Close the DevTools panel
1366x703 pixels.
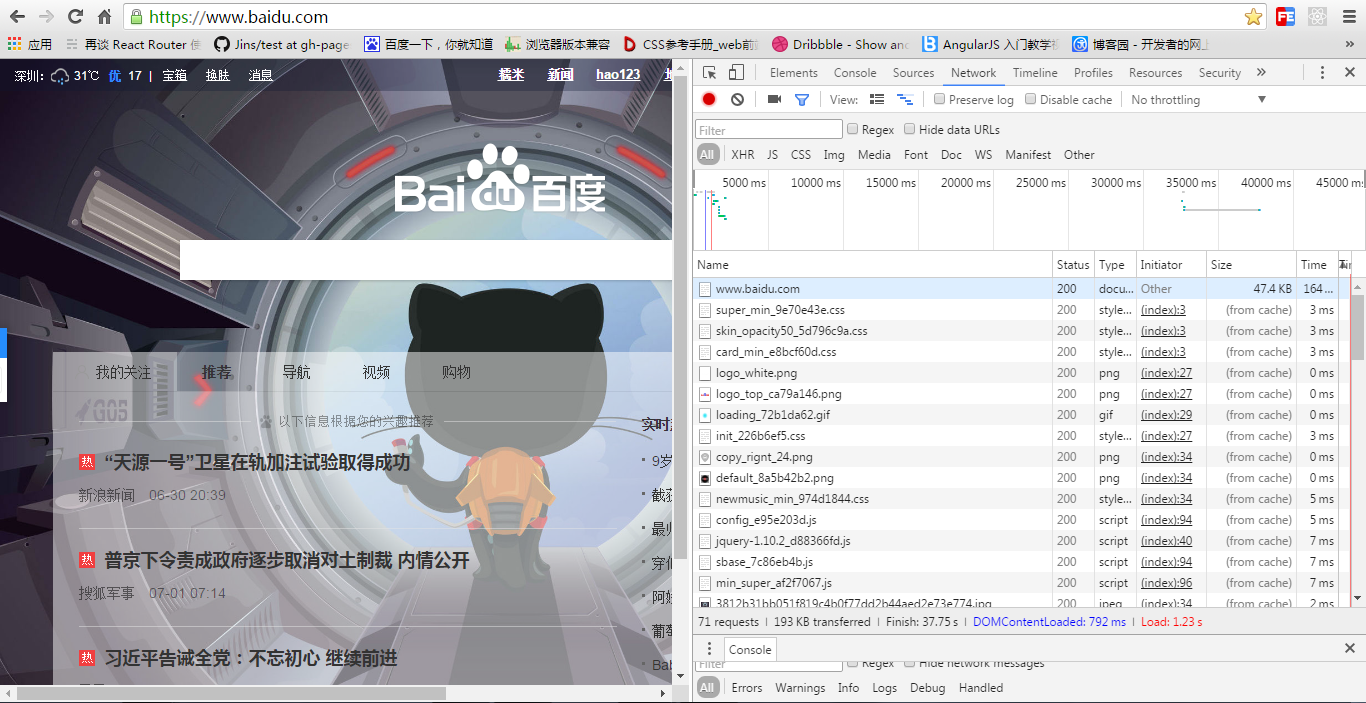pyautogui.click(x=1349, y=73)
